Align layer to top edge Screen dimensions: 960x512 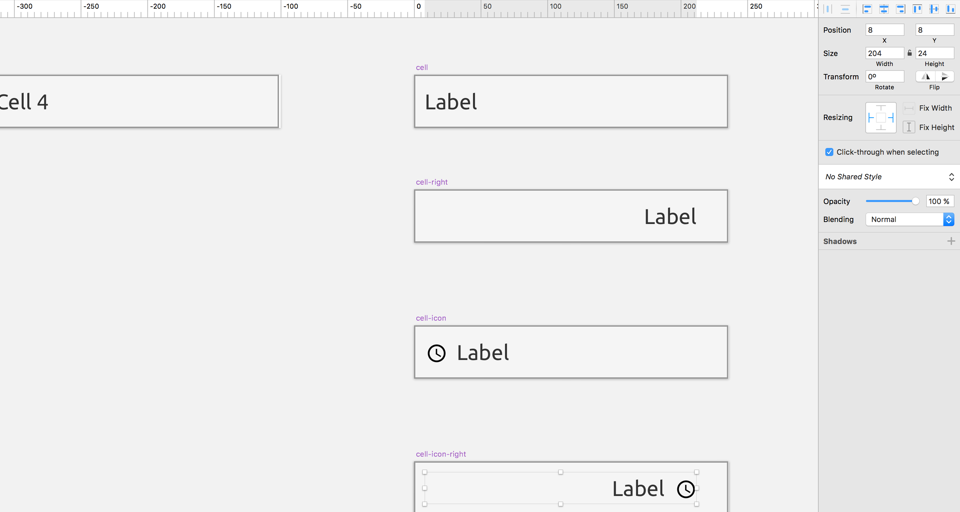[x=917, y=9]
